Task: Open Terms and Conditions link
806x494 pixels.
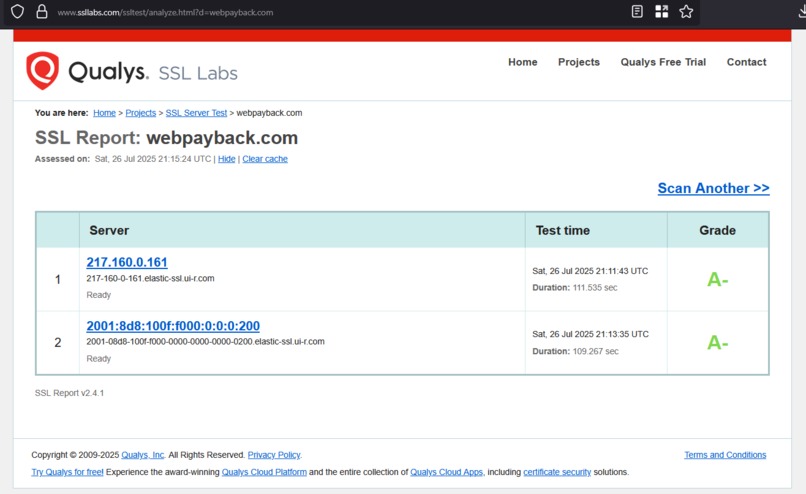Action: point(725,455)
